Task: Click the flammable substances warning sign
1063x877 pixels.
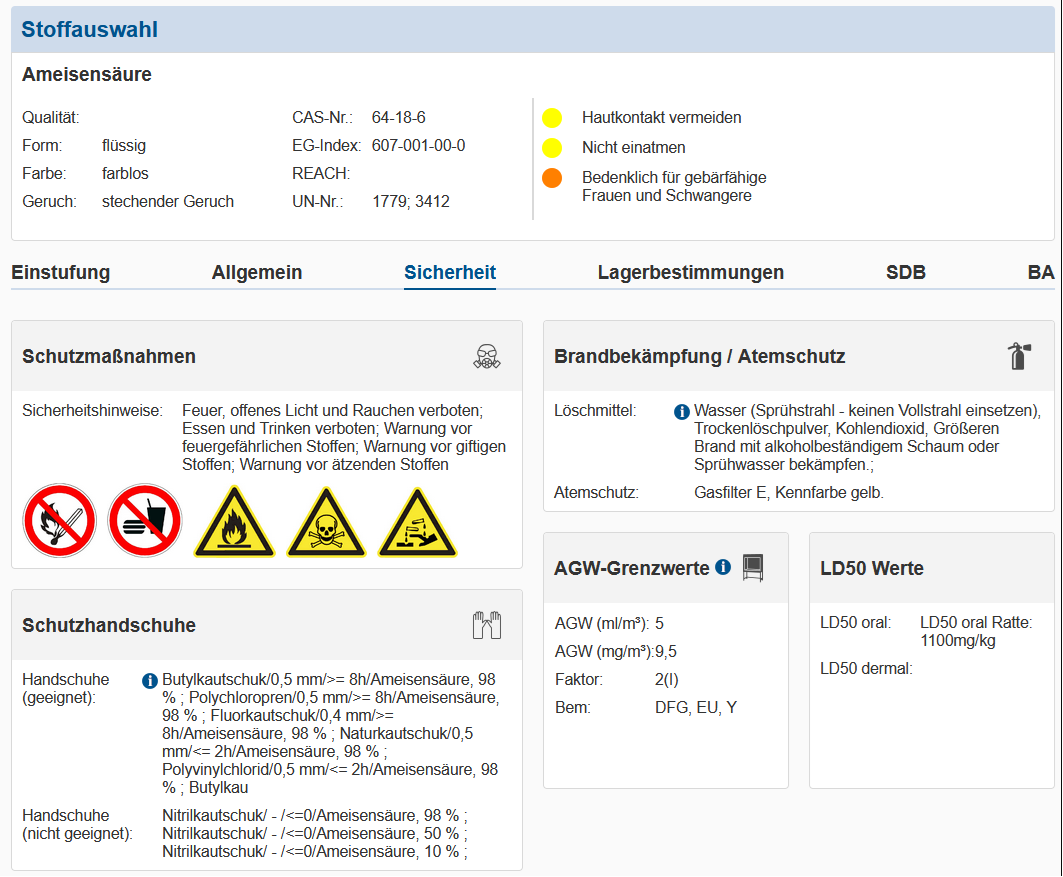Action: coord(235,523)
